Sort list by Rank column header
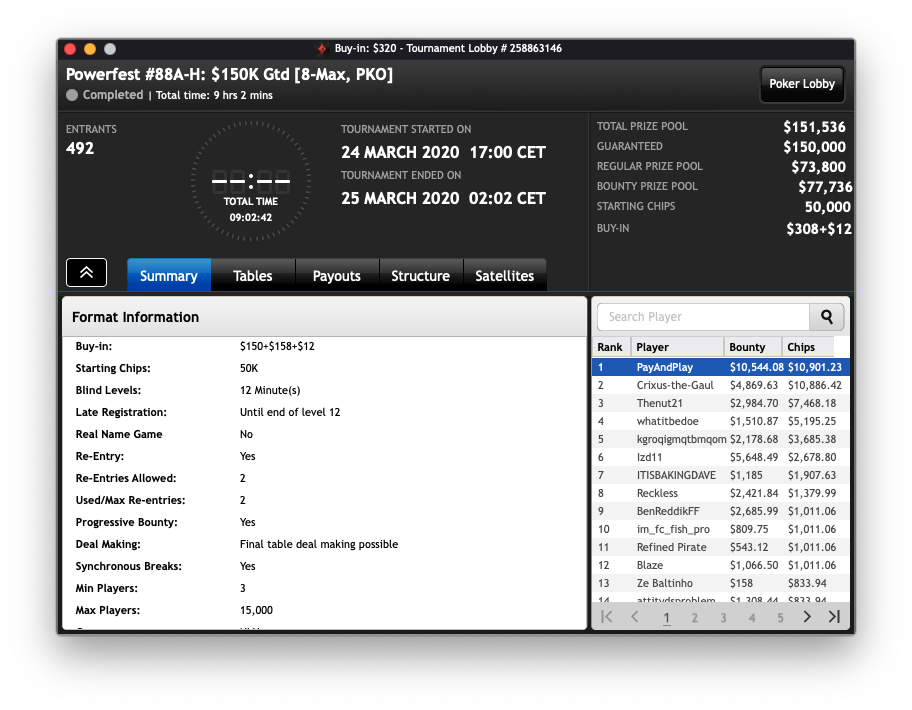 click(611, 347)
